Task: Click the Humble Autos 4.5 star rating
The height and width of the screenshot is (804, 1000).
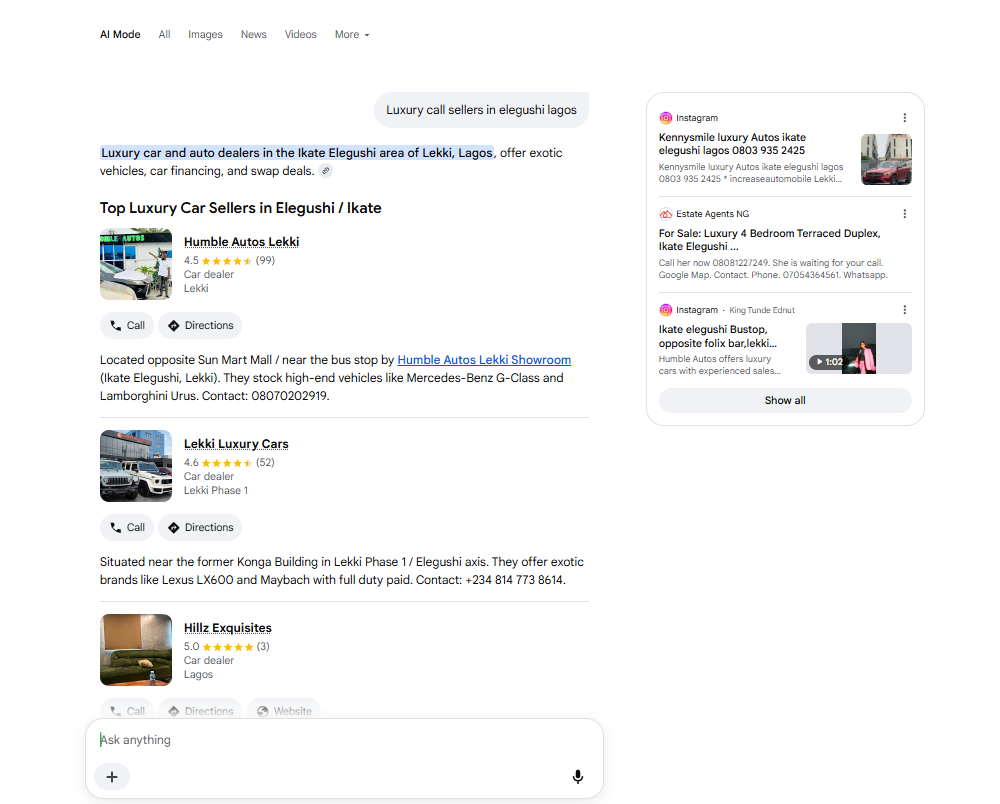Action: 229,261
